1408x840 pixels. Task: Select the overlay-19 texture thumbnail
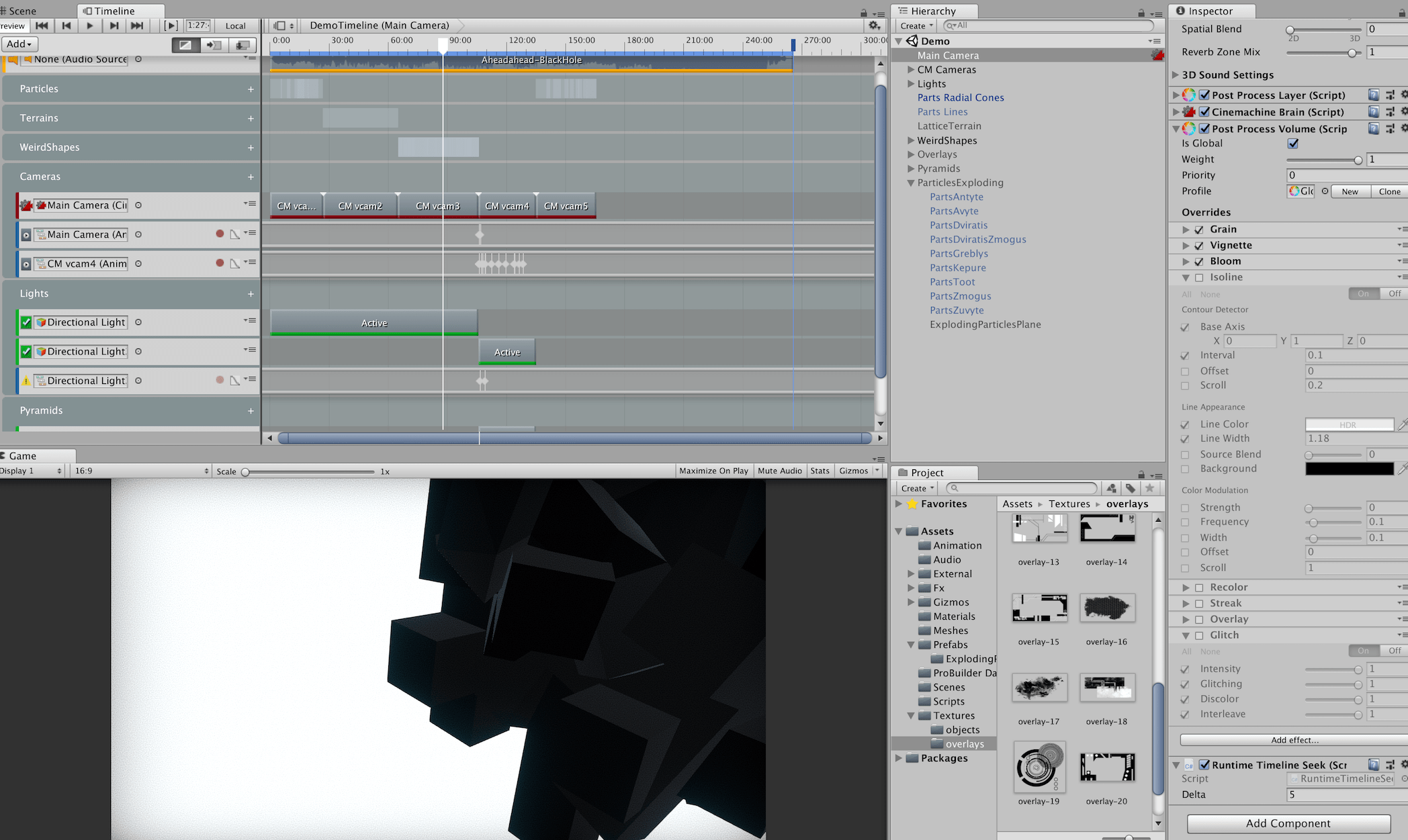pos(1039,767)
